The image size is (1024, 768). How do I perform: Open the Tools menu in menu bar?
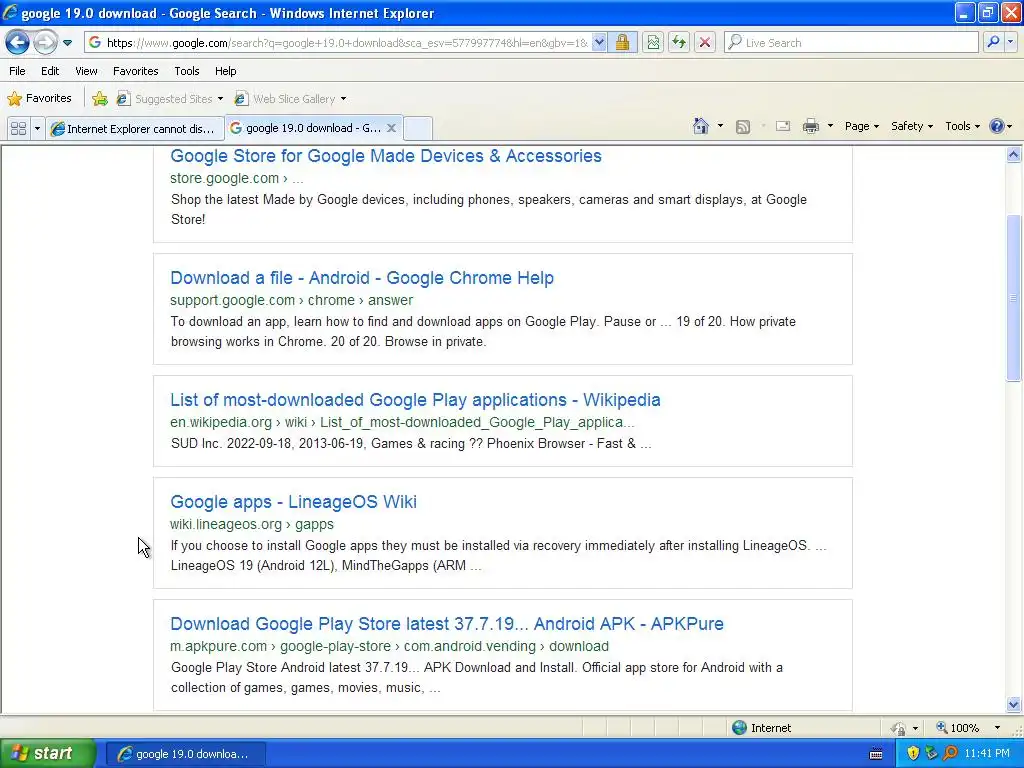(187, 71)
